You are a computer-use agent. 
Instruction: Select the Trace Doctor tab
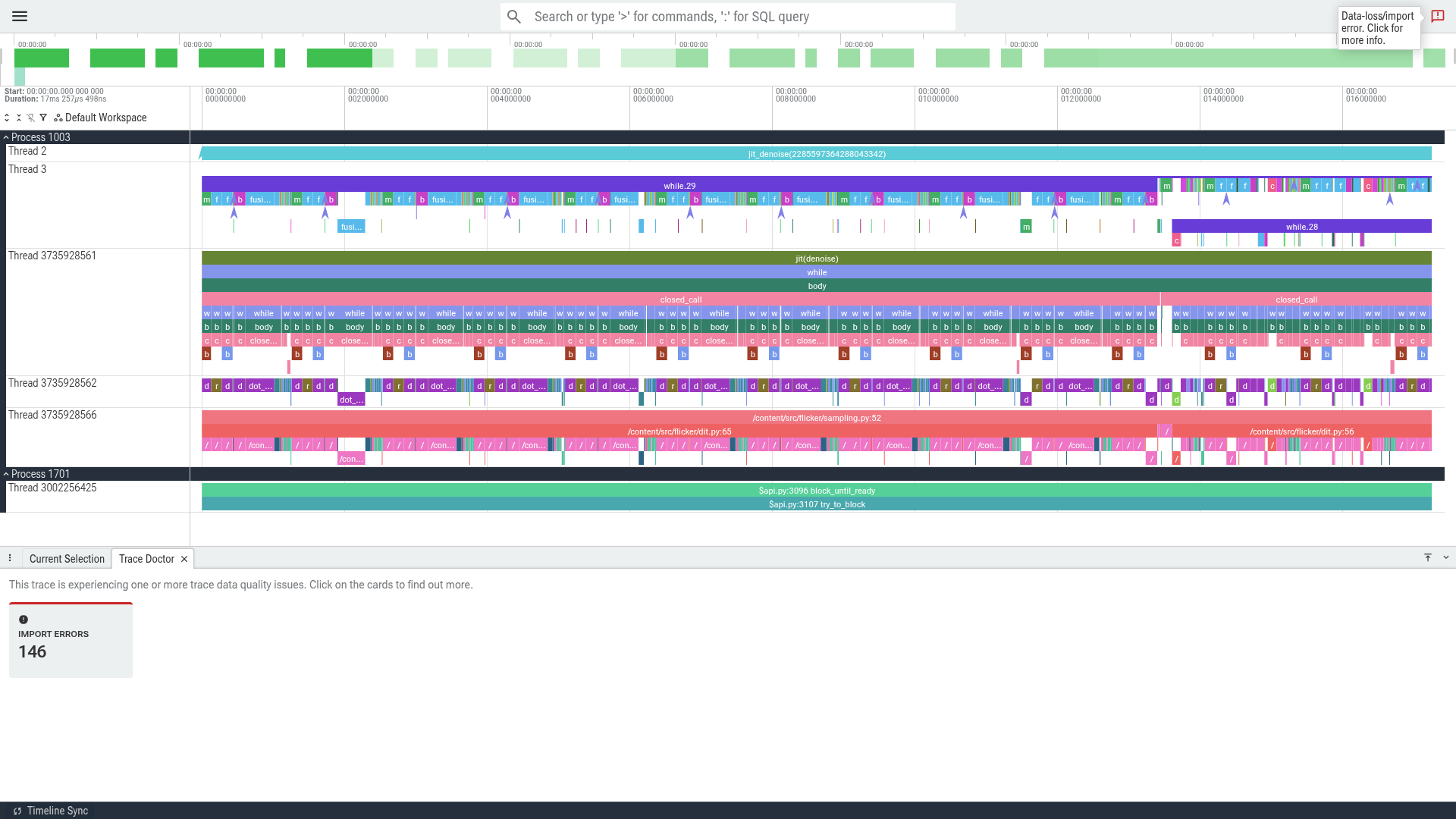point(146,559)
